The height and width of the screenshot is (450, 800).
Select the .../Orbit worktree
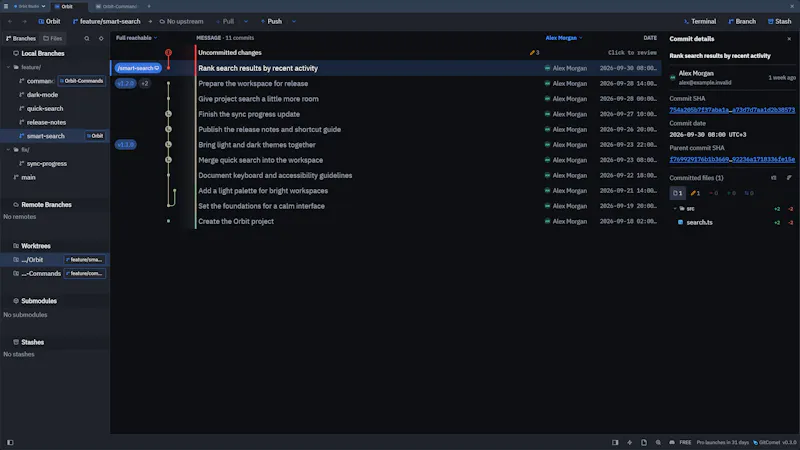[55, 260]
